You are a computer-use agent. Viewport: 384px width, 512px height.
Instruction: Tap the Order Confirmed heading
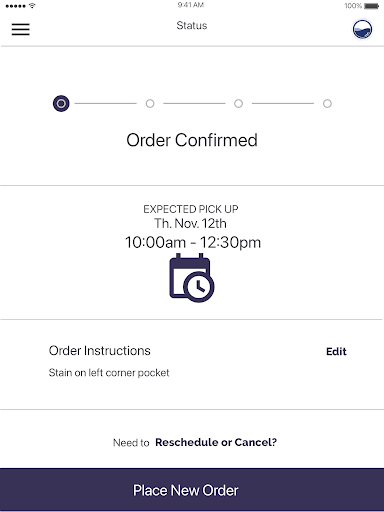pos(192,140)
